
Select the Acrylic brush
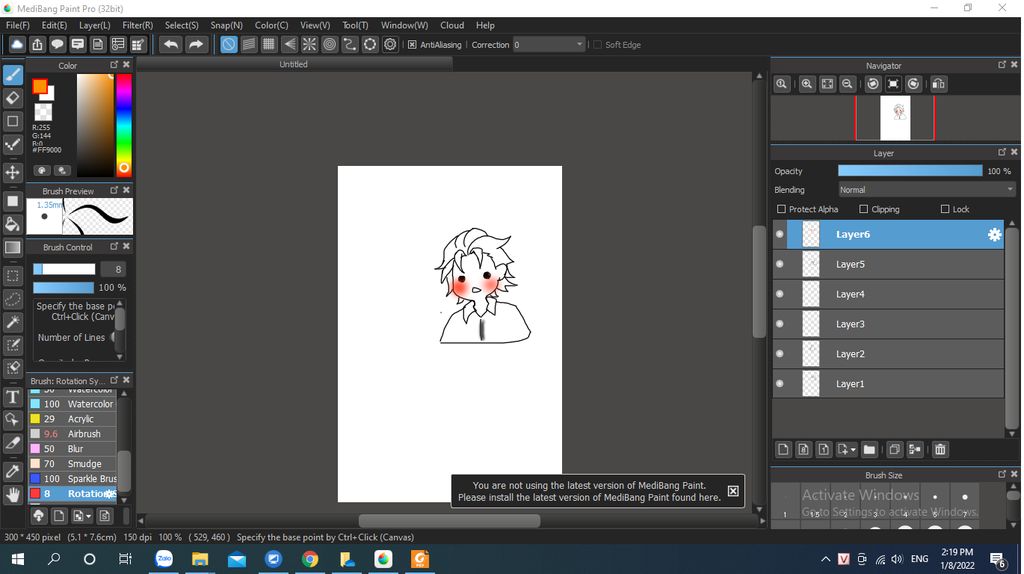click(72, 419)
